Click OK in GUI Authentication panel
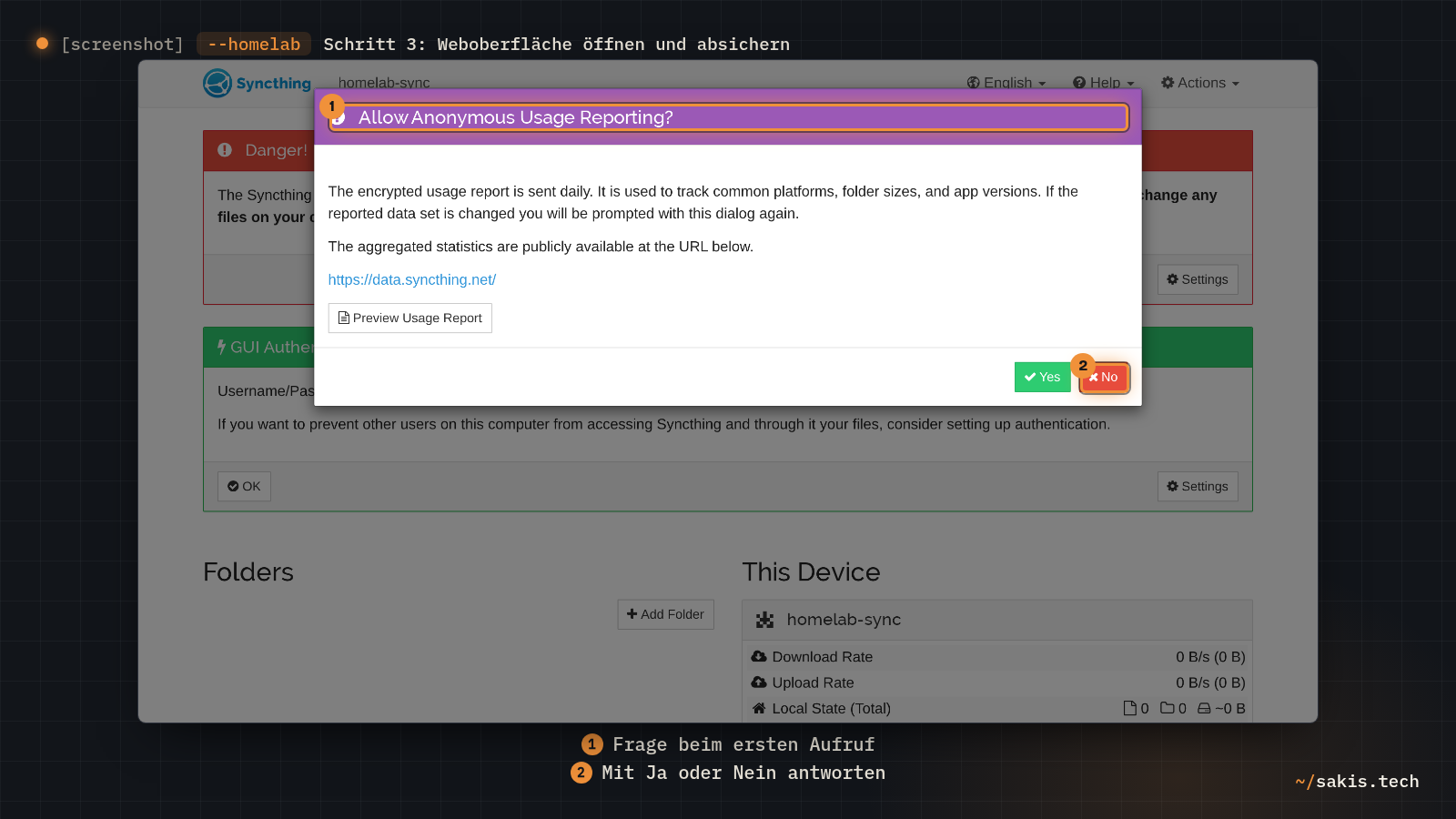Viewport: 1456px width, 819px height. 244,486
